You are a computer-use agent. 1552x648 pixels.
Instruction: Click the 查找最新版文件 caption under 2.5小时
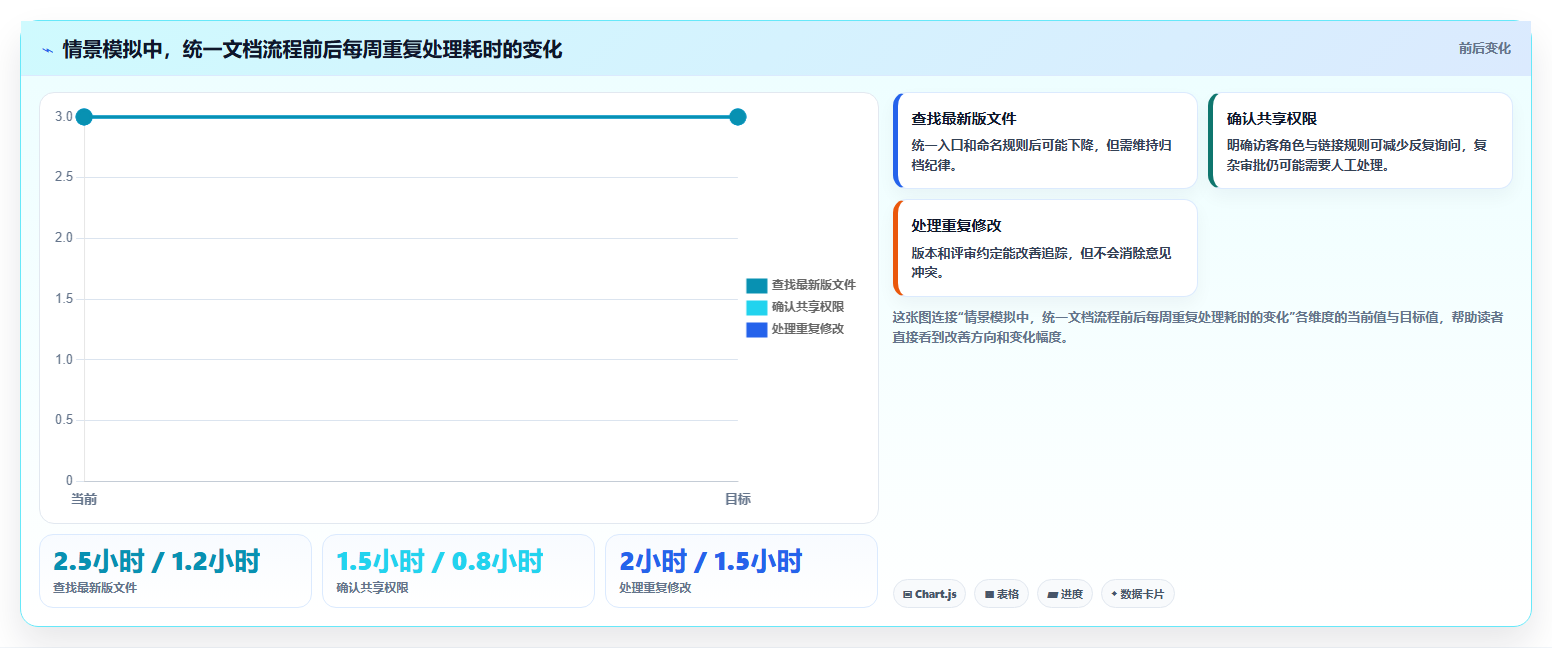tap(95, 588)
